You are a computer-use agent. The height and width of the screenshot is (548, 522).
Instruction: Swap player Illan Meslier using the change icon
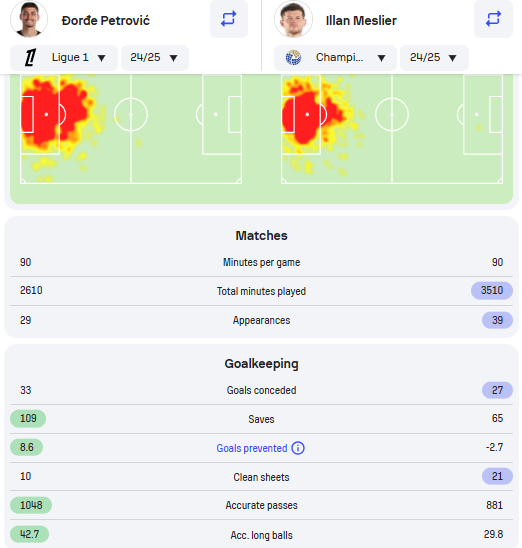click(x=493, y=19)
